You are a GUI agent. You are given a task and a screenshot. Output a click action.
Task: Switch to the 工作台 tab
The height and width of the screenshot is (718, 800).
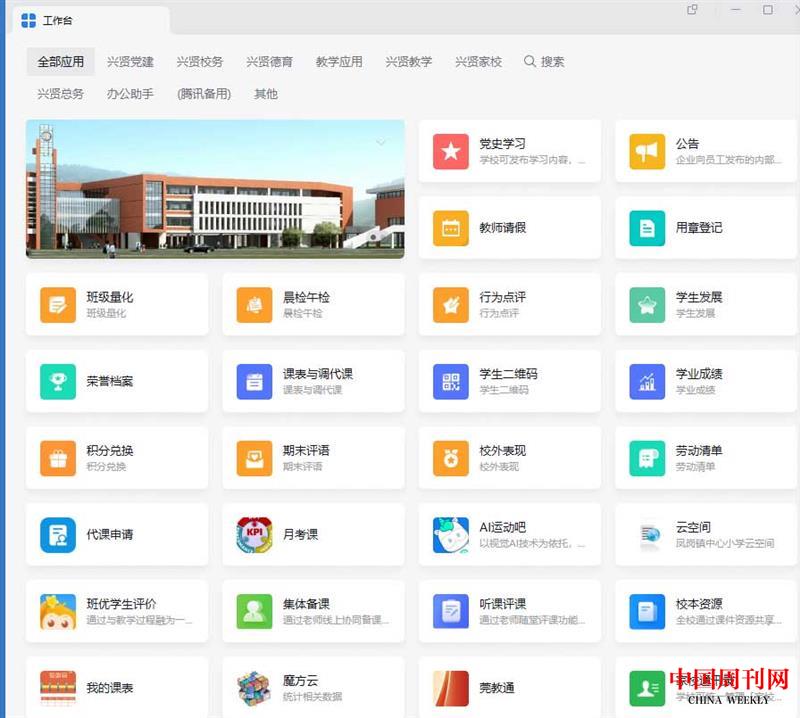coord(60,18)
